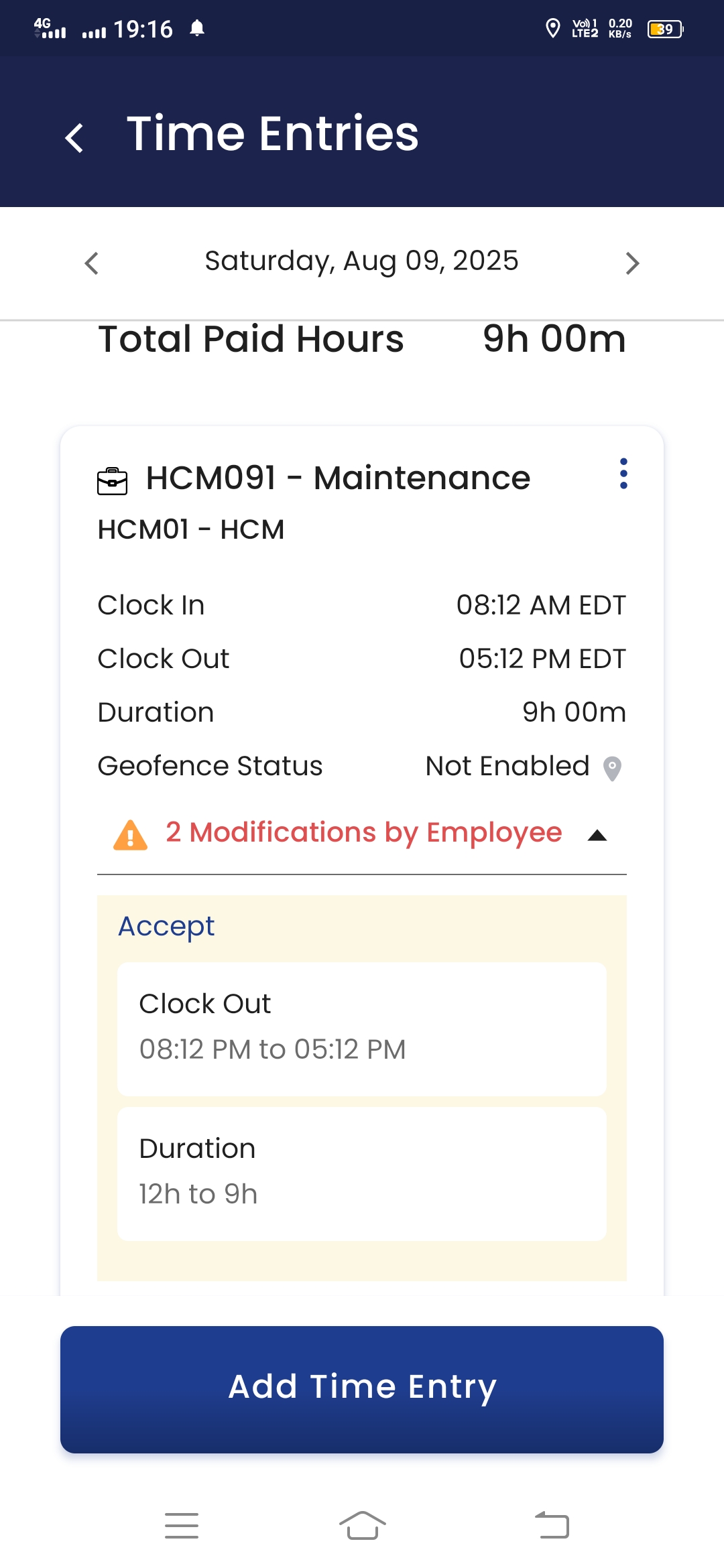The height and width of the screenshot is (1568, 724).
Task: Open the three-dot menu for HCM091 entry
Action: 623,474
